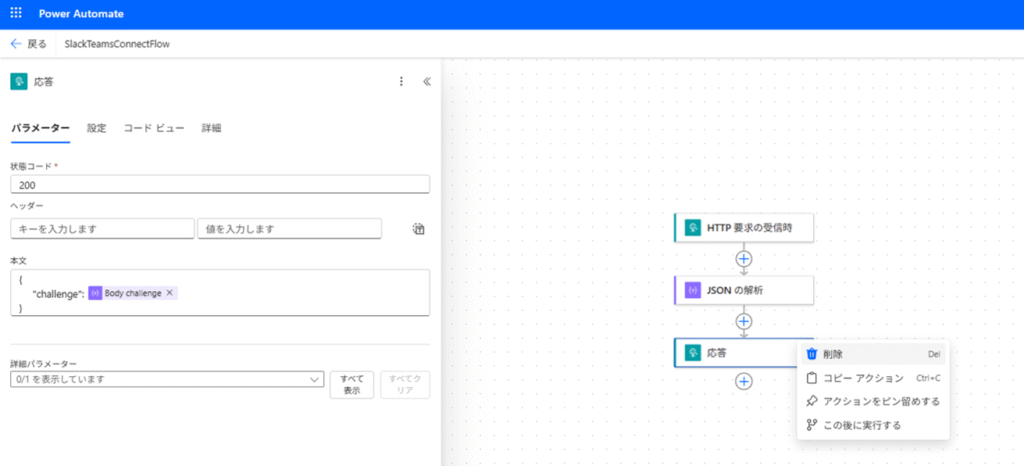The image size is (1024, 466).
Task: Click the header text mode toggle icon
Action: [419, 228]
